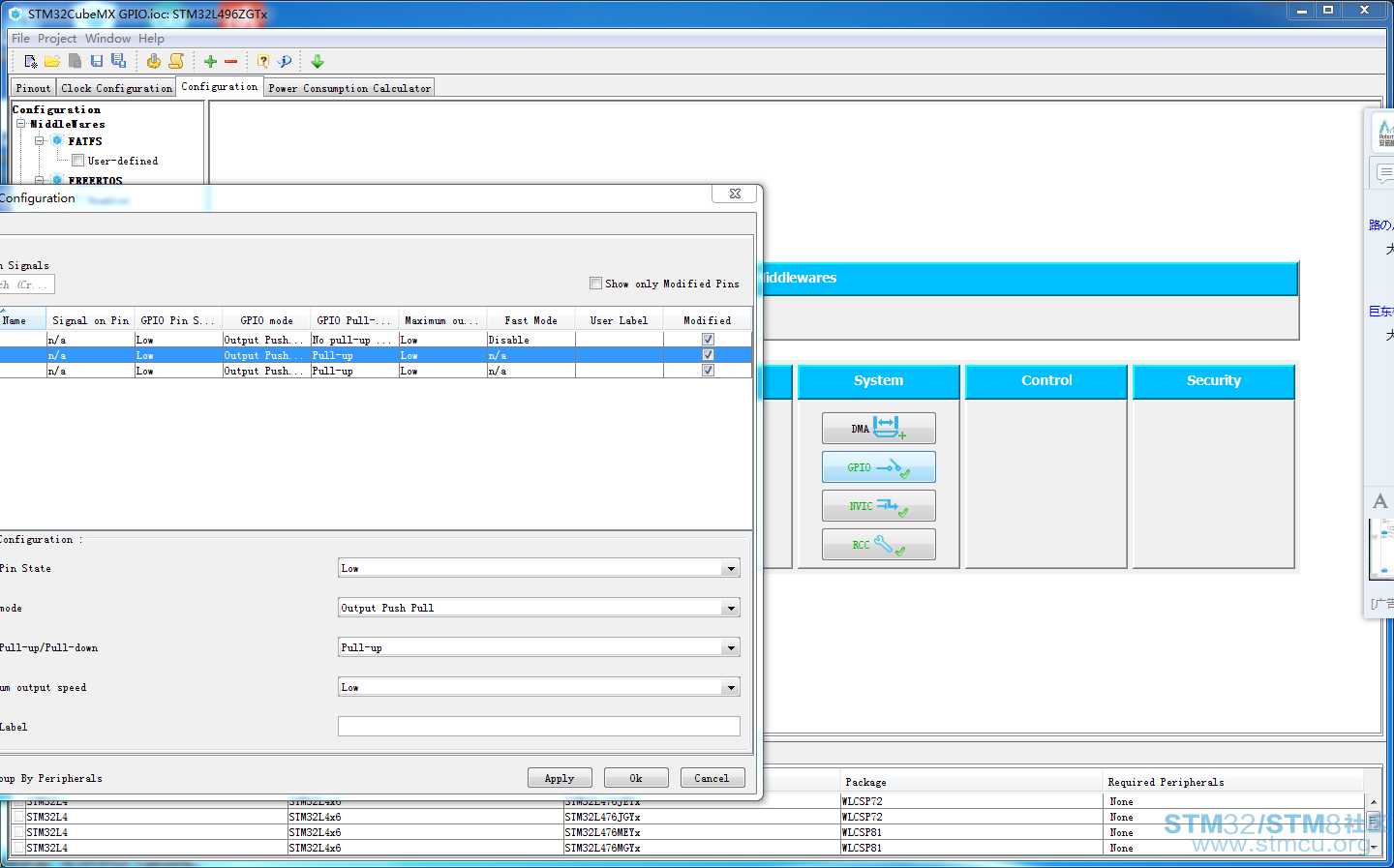Viewport: 1394px width, 868px height.
Task: Click the red minus toolbar icon
Action: [230, 61]
